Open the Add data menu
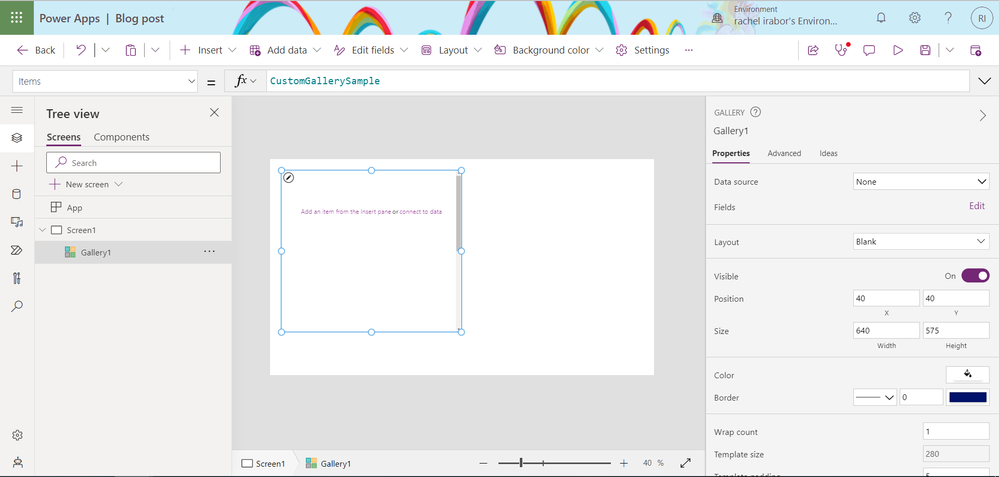This screenshot has height=477, width=999. 285,50
